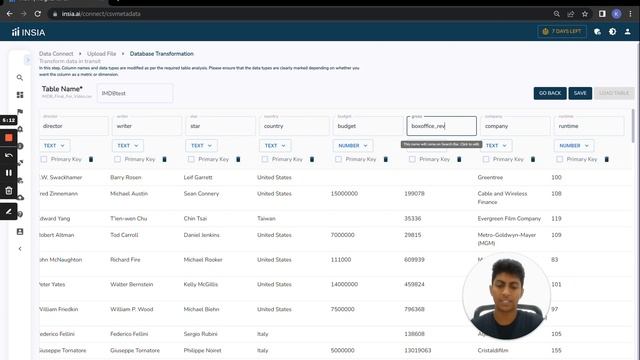Delete the star column trash icon

coord(238,159)
